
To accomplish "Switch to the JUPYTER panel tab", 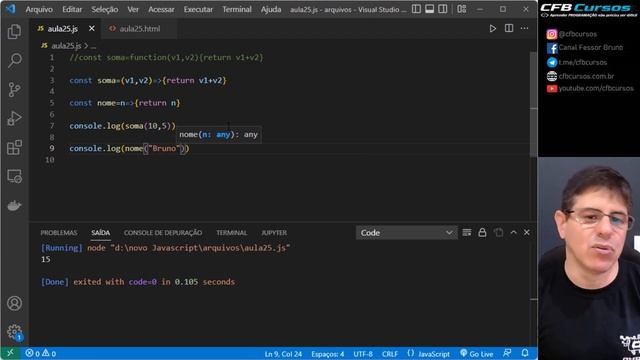I will [274, 233].
